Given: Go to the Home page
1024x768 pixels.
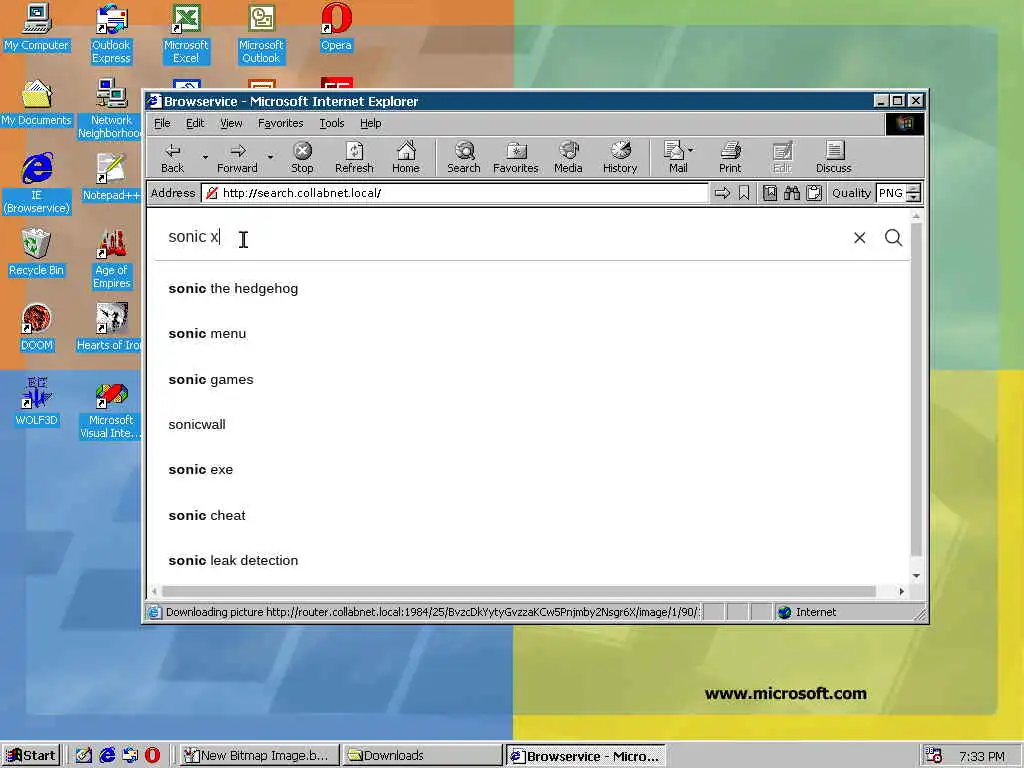Looking at the screenshot, I should [x=406, y=158].
